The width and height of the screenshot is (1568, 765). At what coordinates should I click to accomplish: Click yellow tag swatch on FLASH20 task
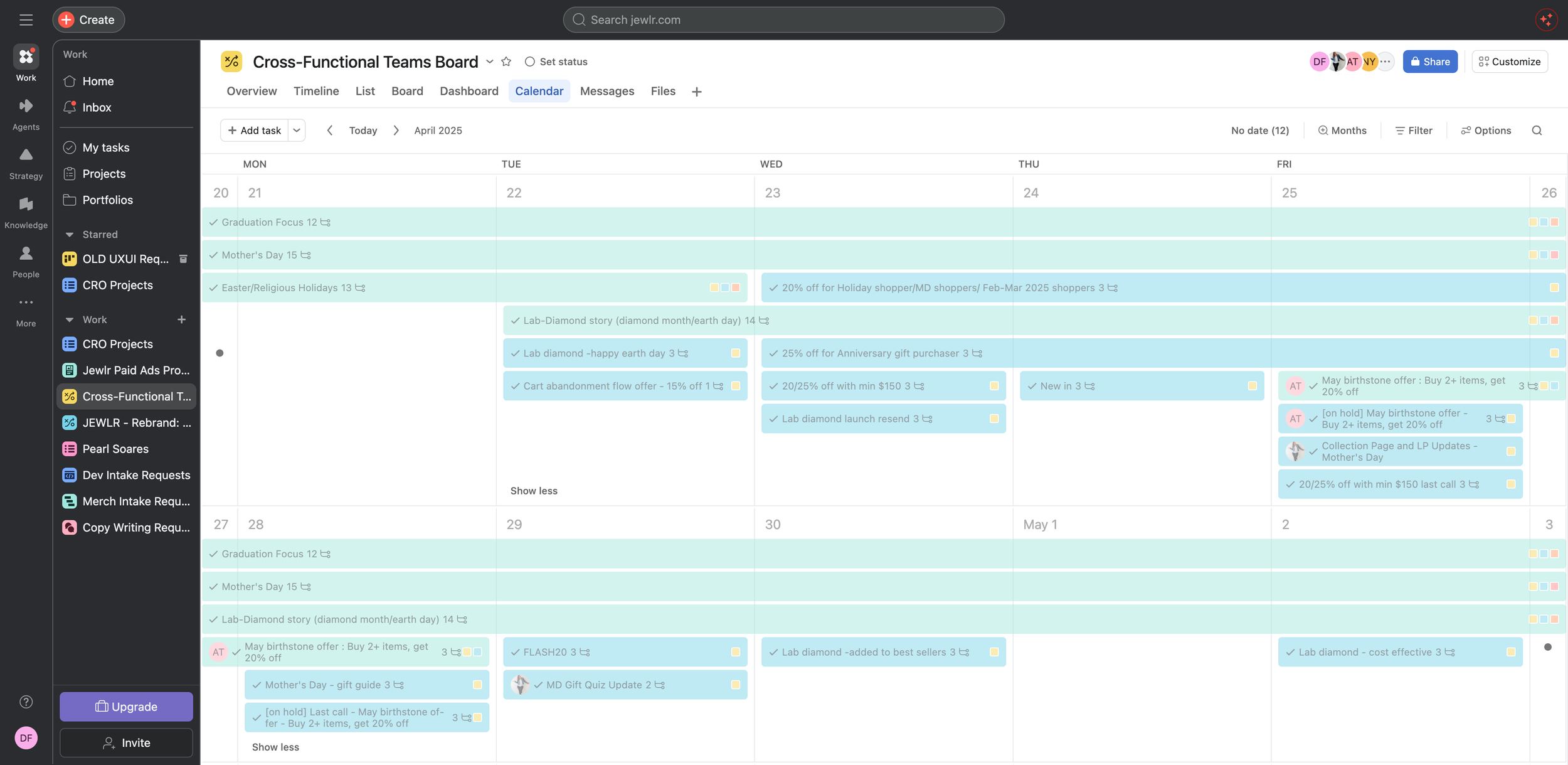point(735,652)
